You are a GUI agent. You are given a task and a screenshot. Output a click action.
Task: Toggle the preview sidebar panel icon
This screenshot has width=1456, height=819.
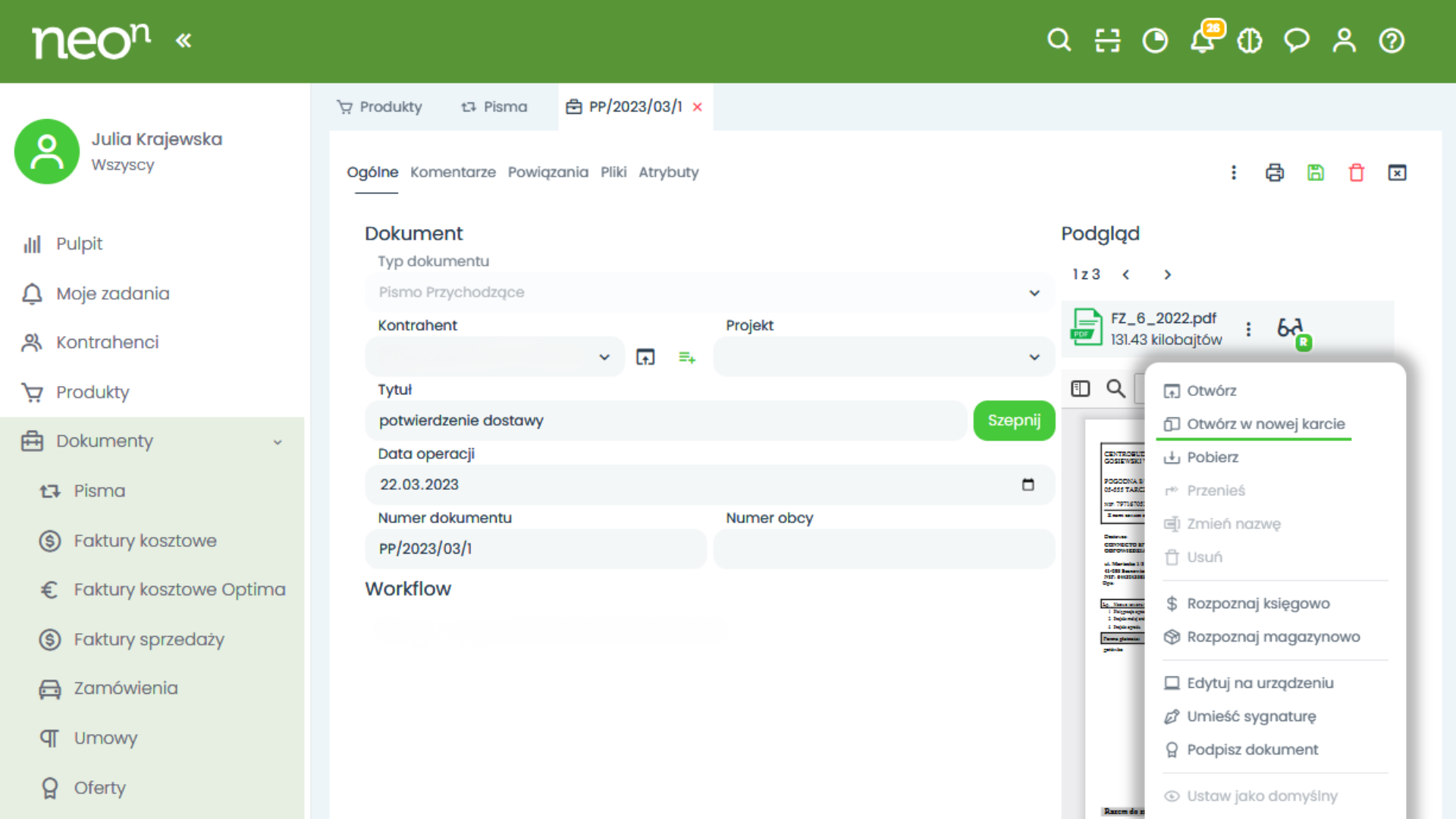coord(1080,389)
